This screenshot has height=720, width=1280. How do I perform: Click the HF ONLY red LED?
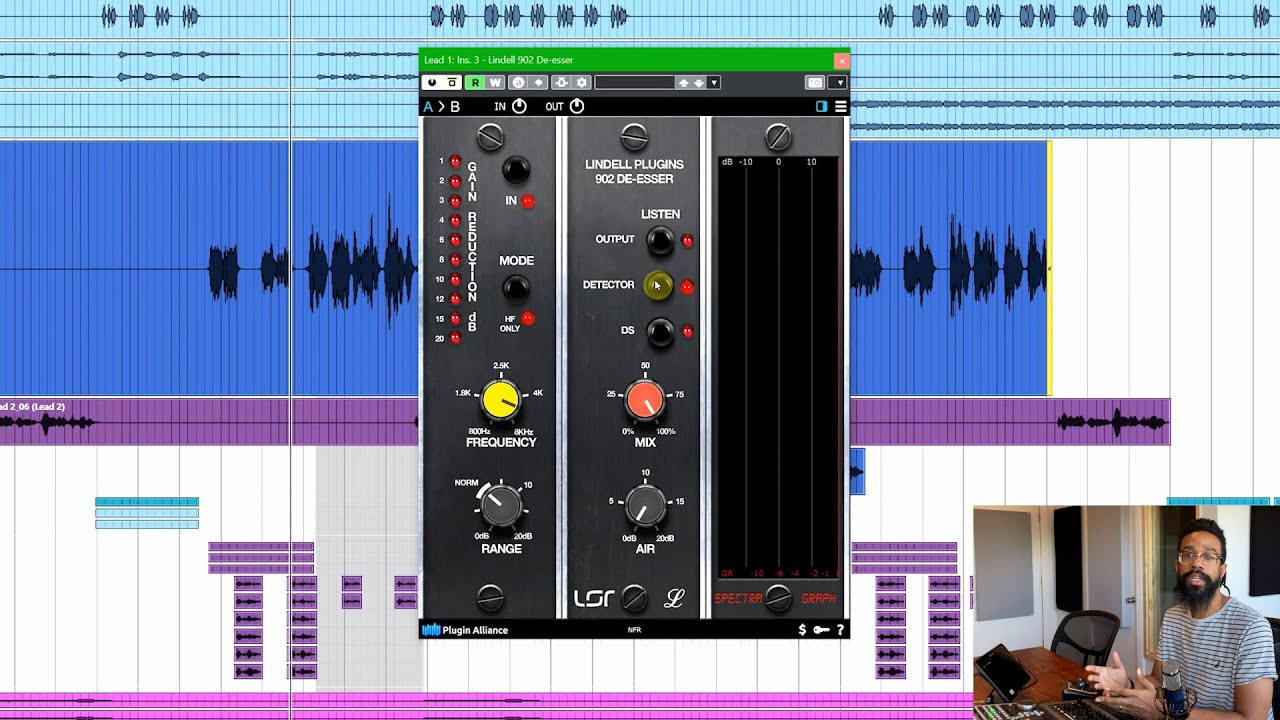pyautogui.click(x=528, y=319)
